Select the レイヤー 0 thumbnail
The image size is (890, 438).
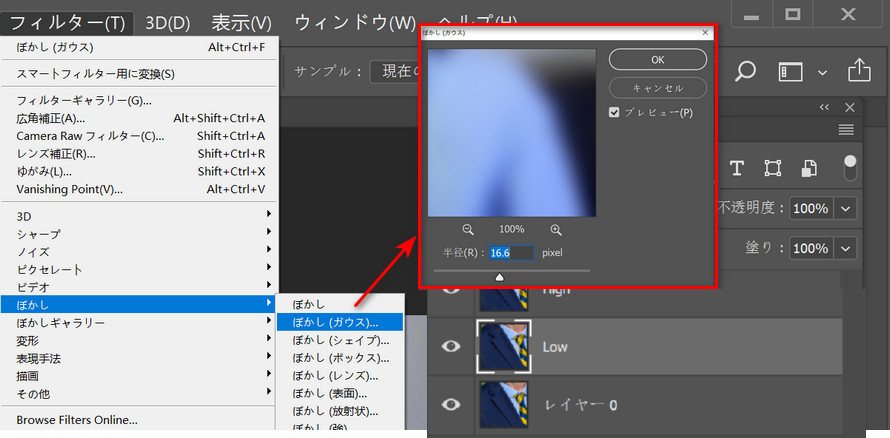pyautogui.click(x=503, y=404)
